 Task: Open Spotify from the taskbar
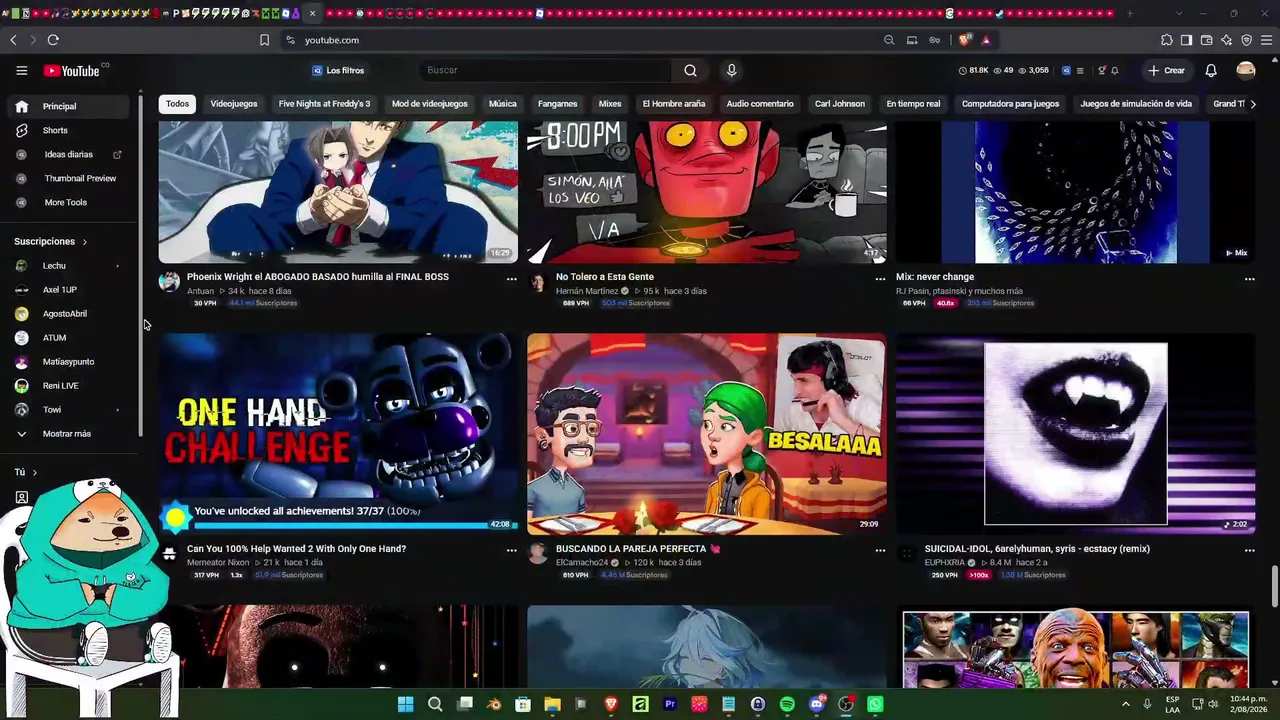pyautogui.click(x=787, y=705)
